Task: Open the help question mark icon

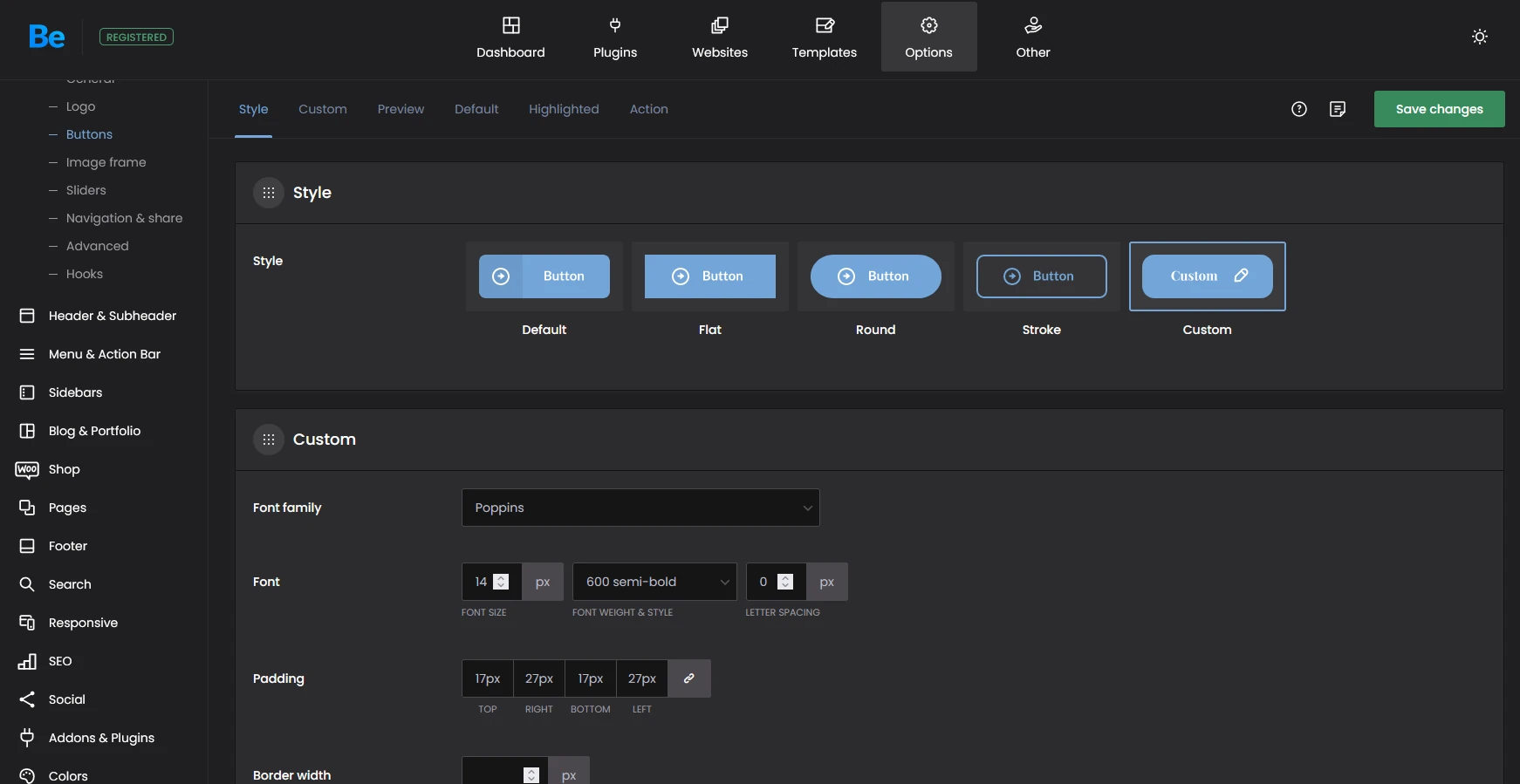Action: pos(1298,109)
